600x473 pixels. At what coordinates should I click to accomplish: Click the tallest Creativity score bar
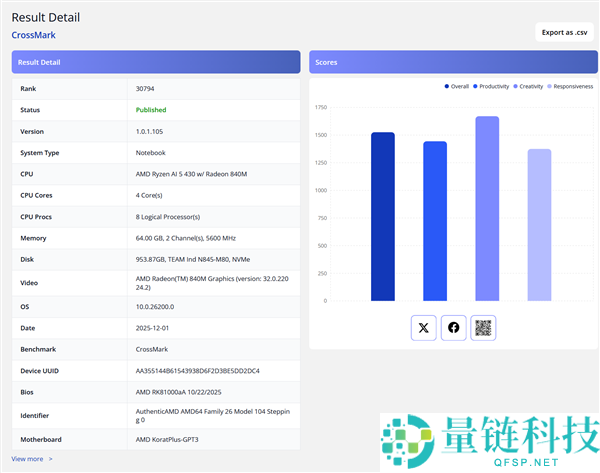tap(487, 208)
